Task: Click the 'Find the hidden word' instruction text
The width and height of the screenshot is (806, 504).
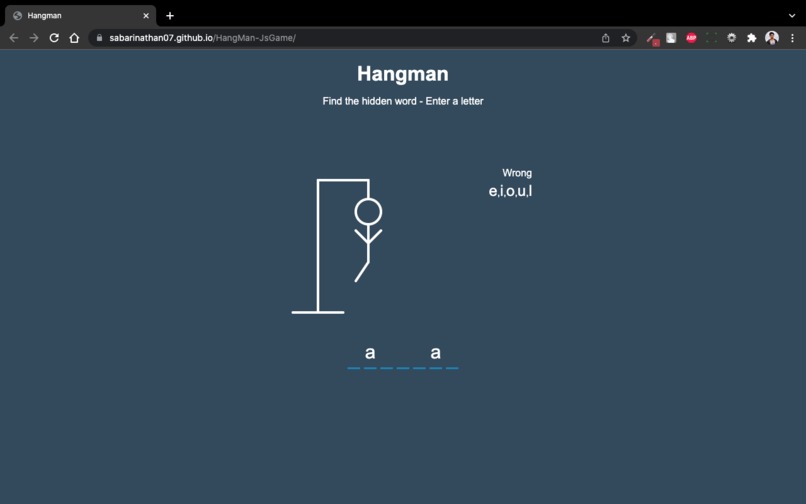Action: (402, 101)
